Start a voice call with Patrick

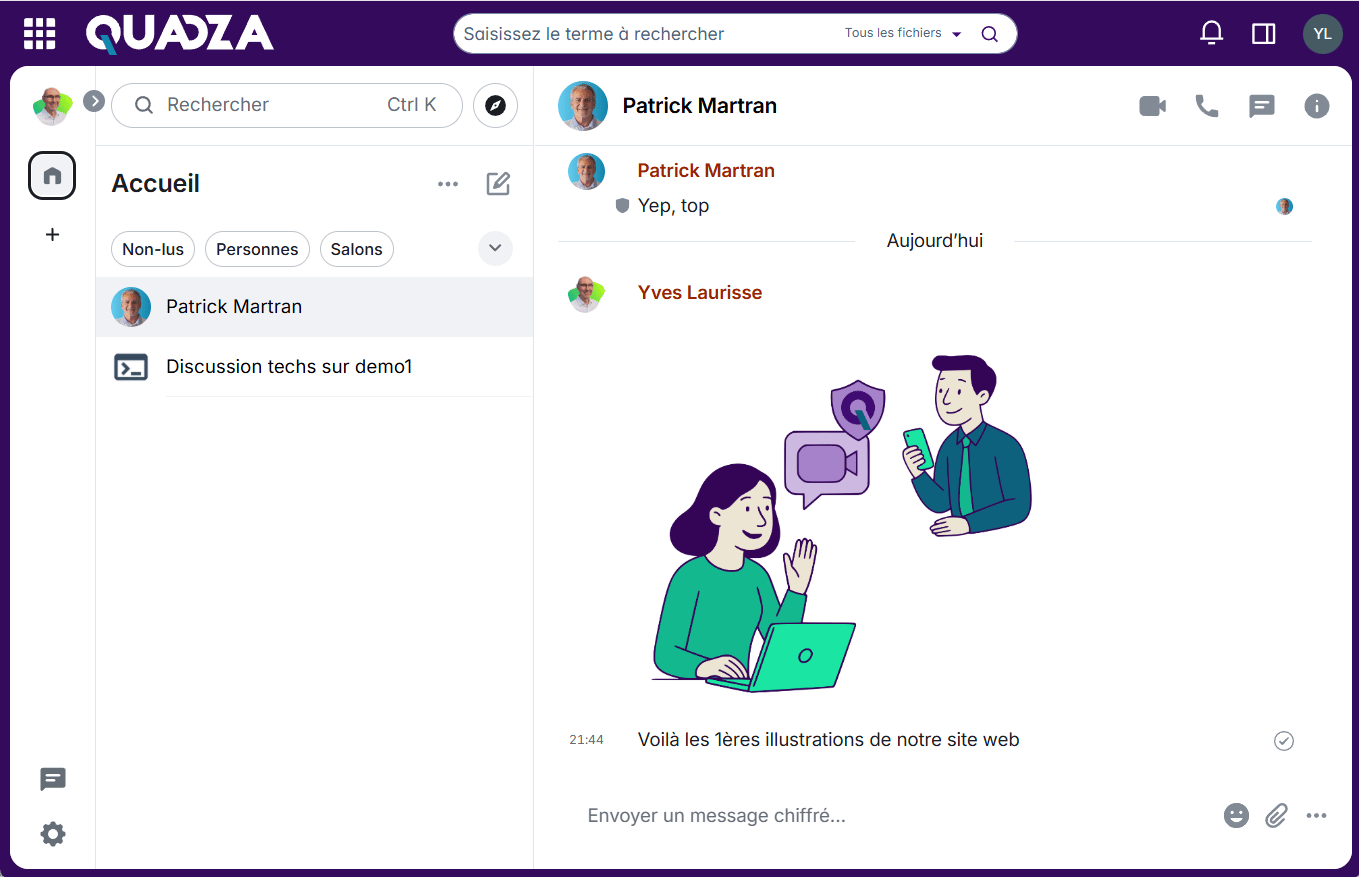(1207, 106)
